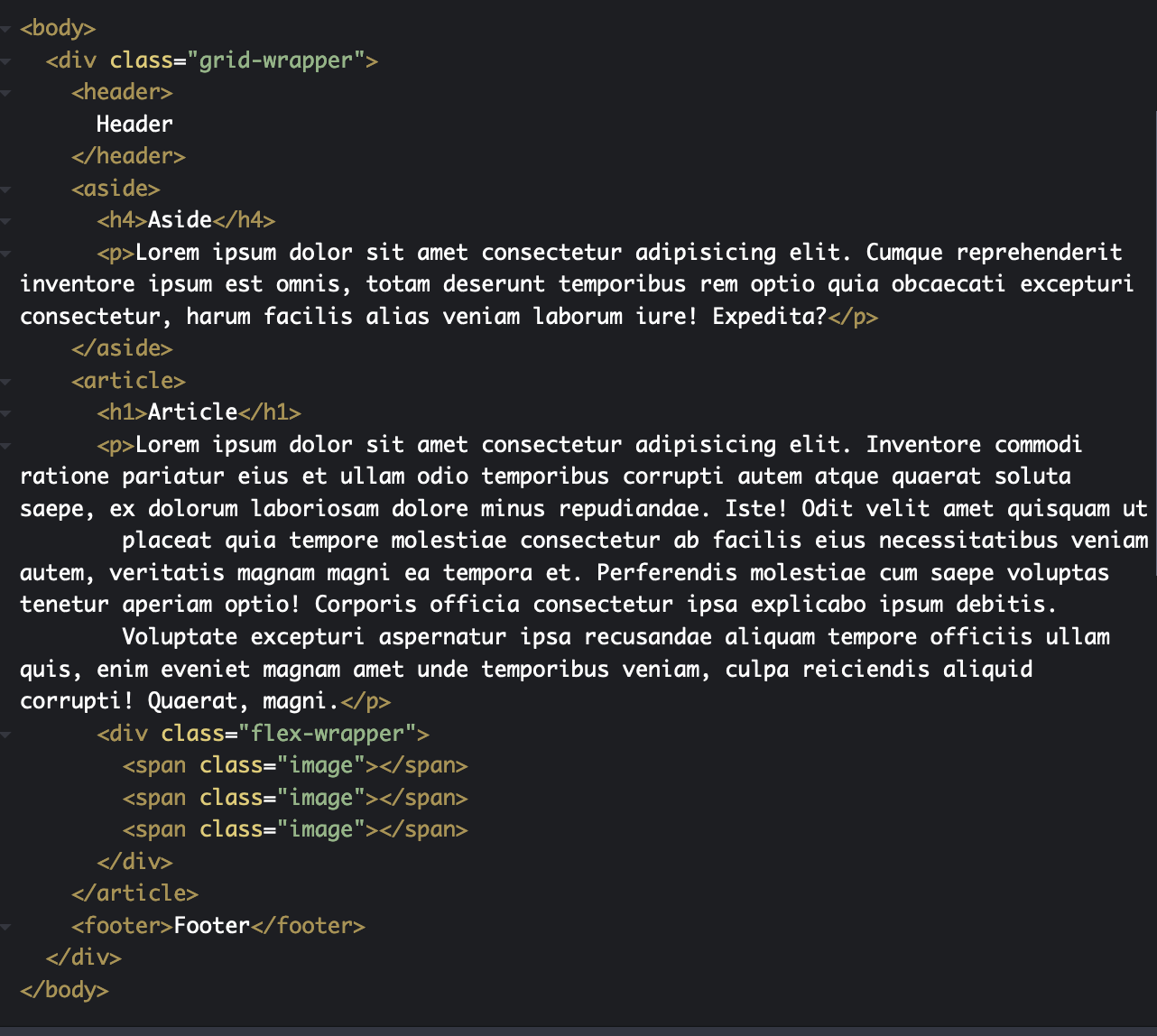The width and height of the screenshot is (1157, 1036).
Task: Collapse the flex-wrapper div fold arrow
Action: pyautogui.click(x=5, y=733)
